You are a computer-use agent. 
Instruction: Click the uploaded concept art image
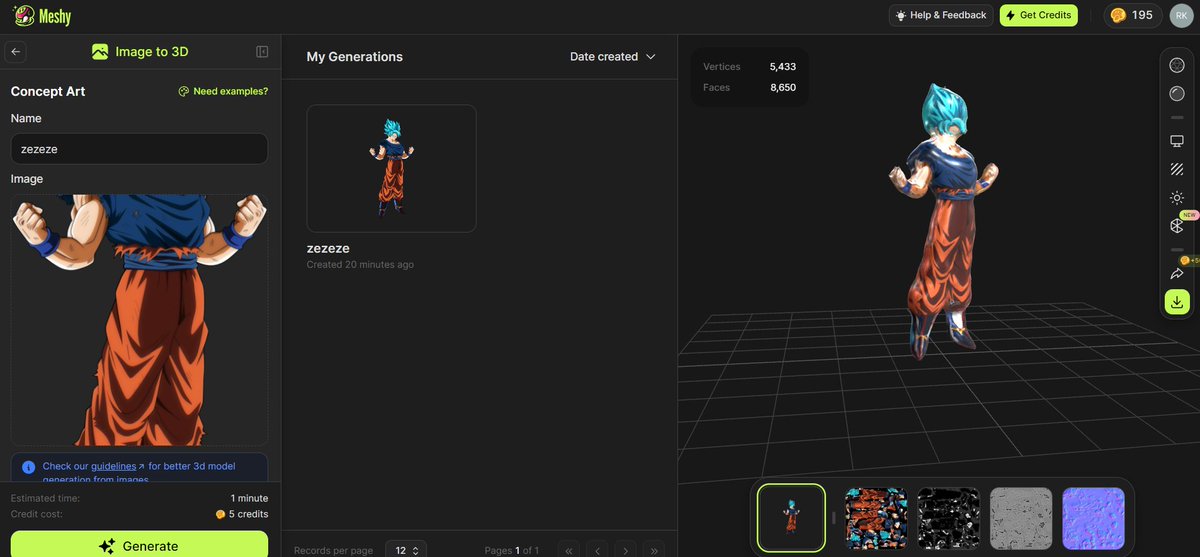click(x=139, y=320)
